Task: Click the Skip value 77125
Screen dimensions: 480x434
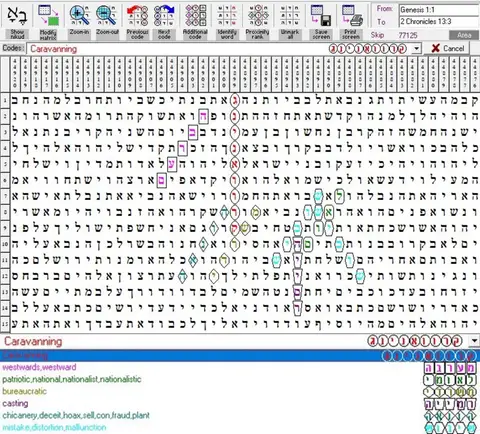Action: pyautogui.click(x=408, y=35)
